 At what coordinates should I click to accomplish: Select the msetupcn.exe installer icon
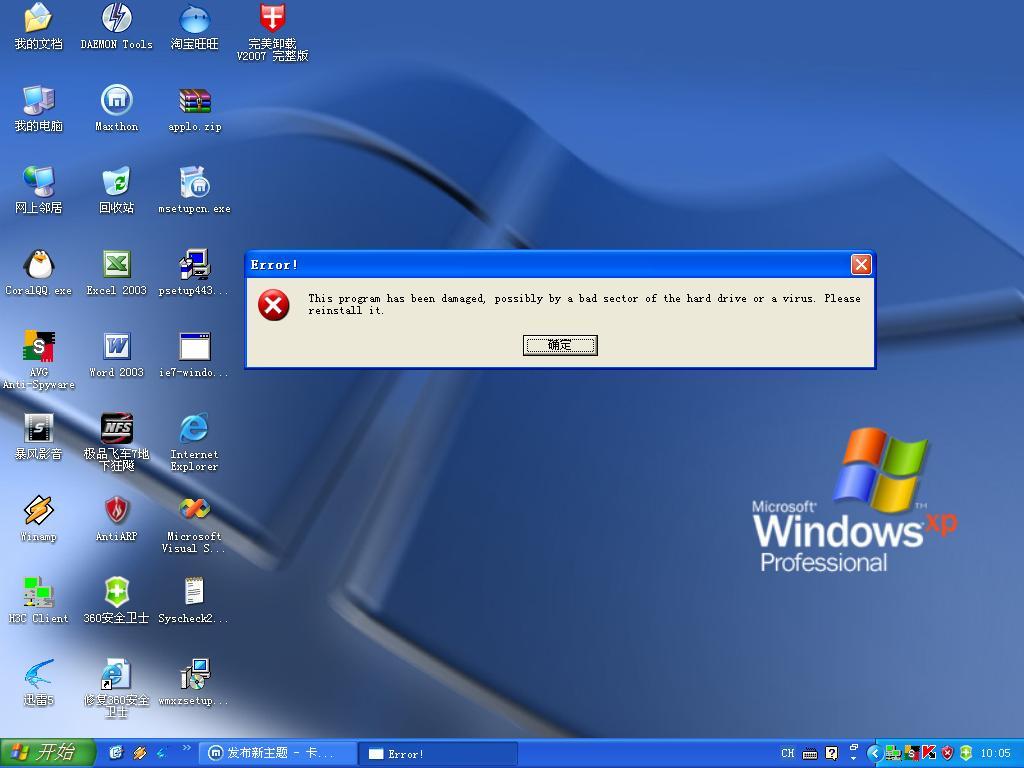click(x=194, y=191)
